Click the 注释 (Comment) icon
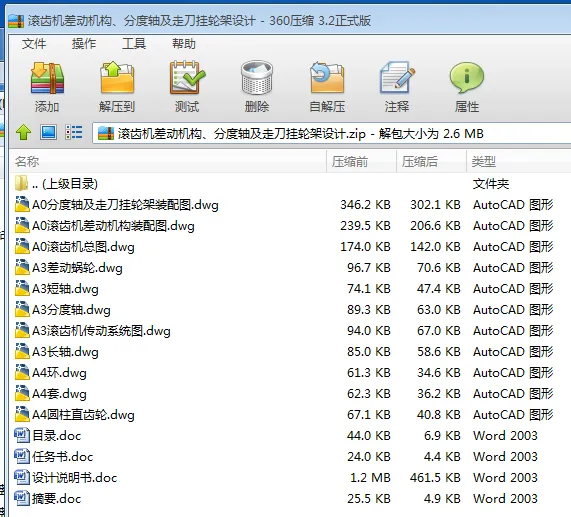This screenshot has width=571, height=517. point(397,78)
